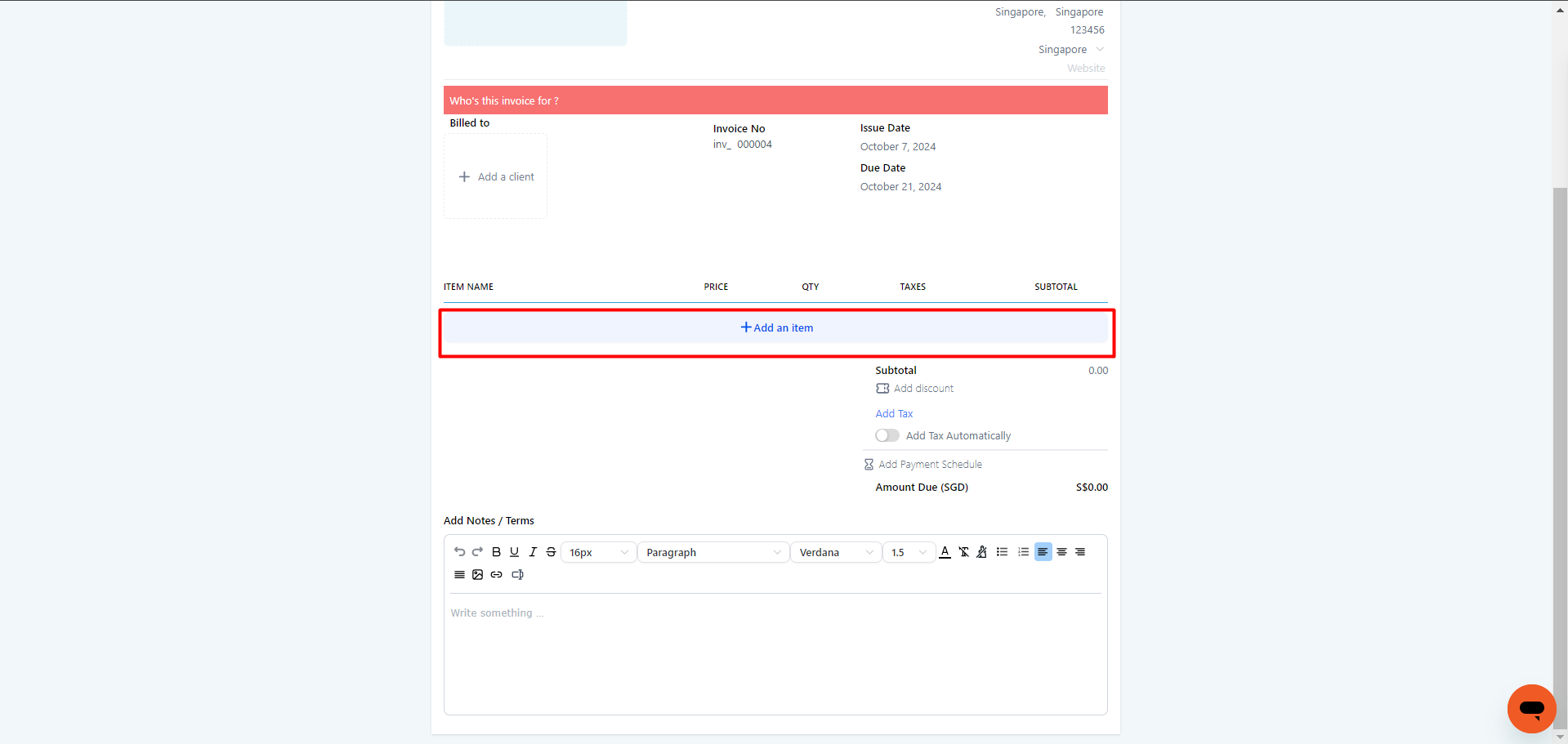Enable Add Tax Automatically switch

(887, 436)
